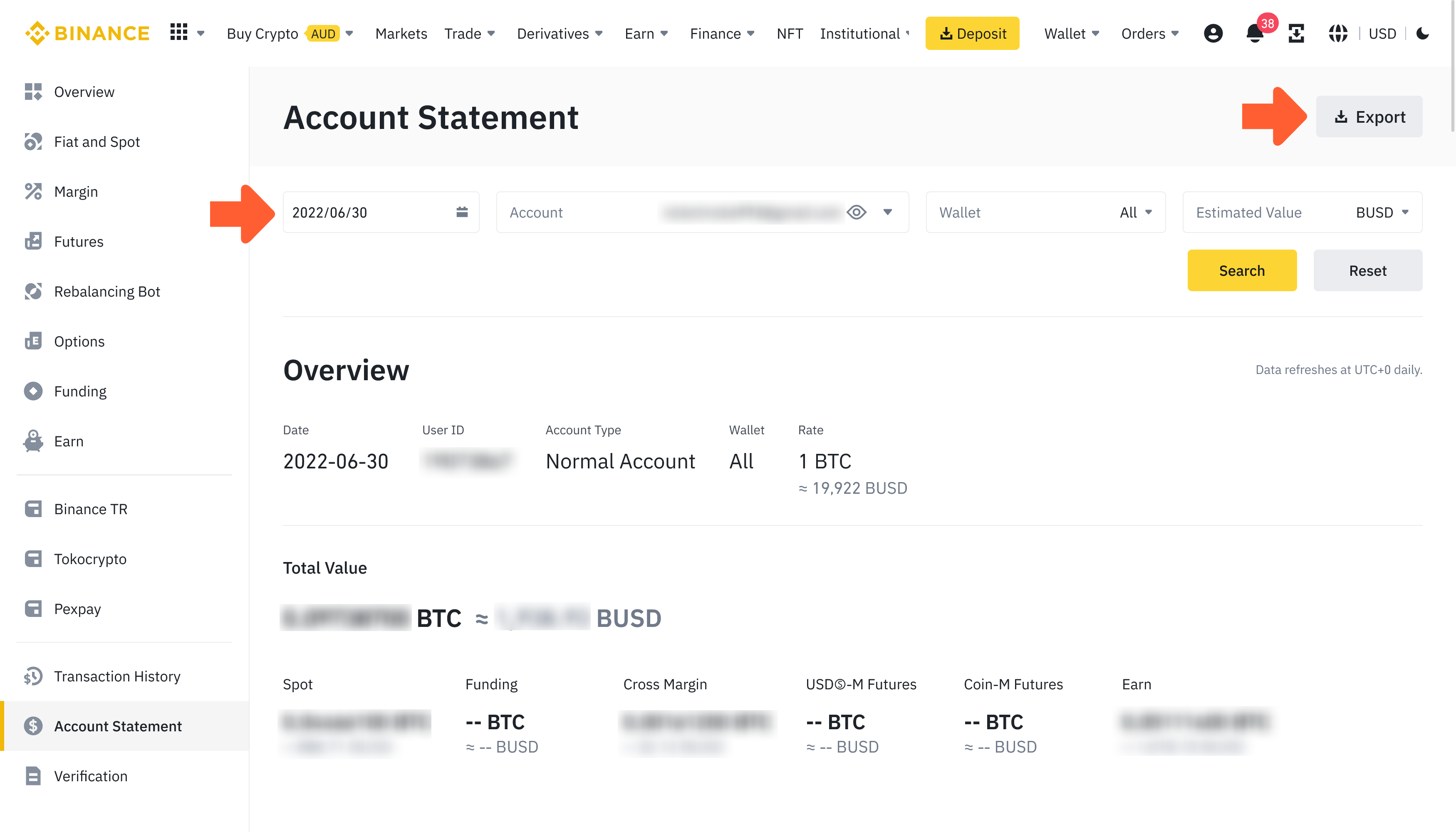
Task: Toggle account email visibility with the eye icon
Action: click(857, 212)
